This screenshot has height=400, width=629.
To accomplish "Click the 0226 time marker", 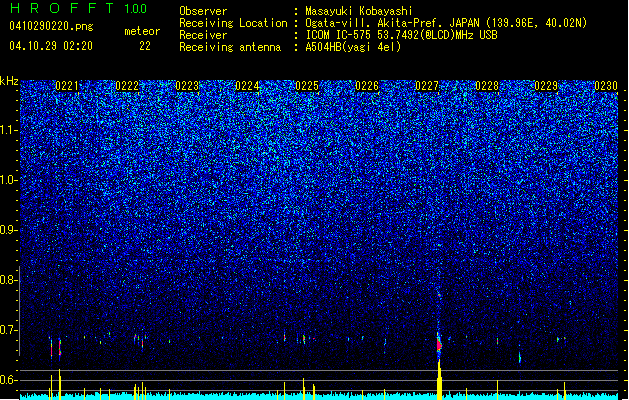I will (367, 86).
